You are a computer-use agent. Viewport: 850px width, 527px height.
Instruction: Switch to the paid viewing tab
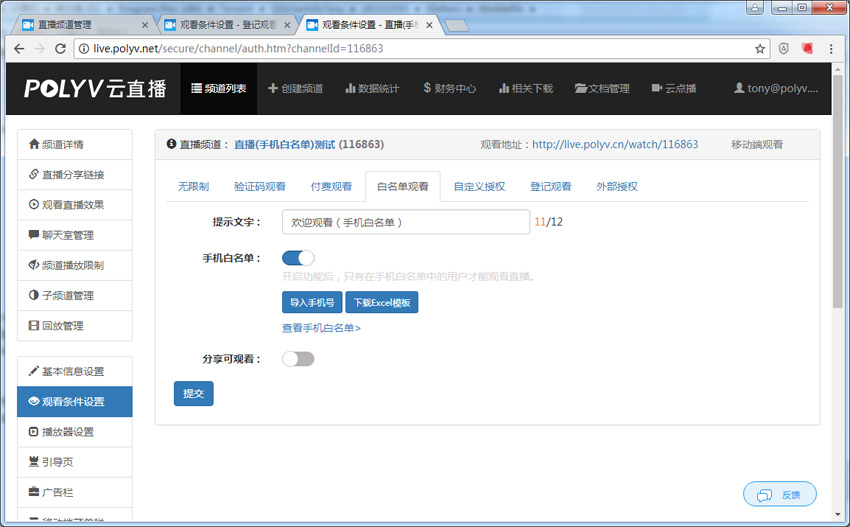(330, 186)
